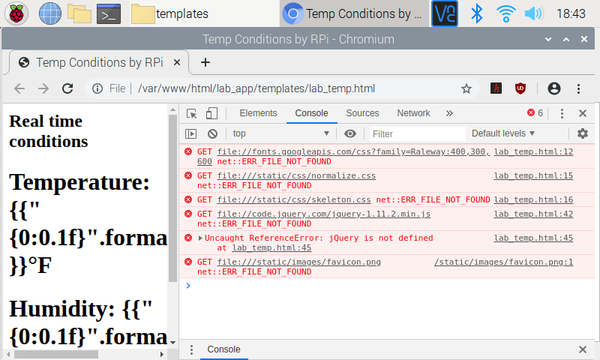Go back in browser history
Image resolution: width=600 pixels, height=360 pixels.
coord(20,89)
